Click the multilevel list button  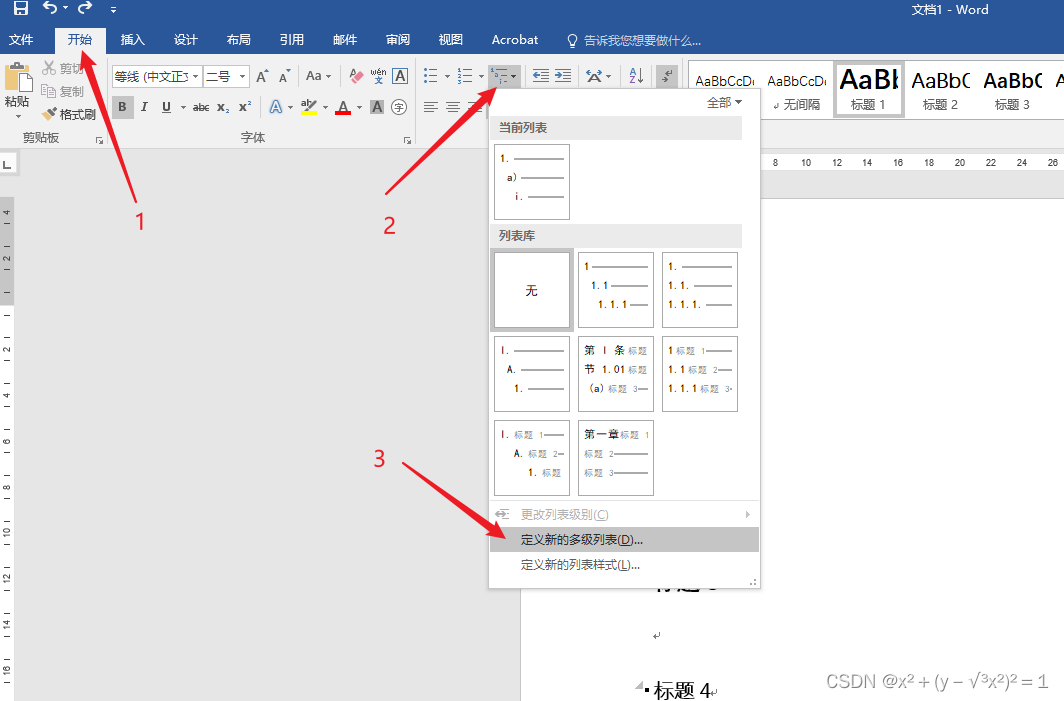[x=504, y=76]
